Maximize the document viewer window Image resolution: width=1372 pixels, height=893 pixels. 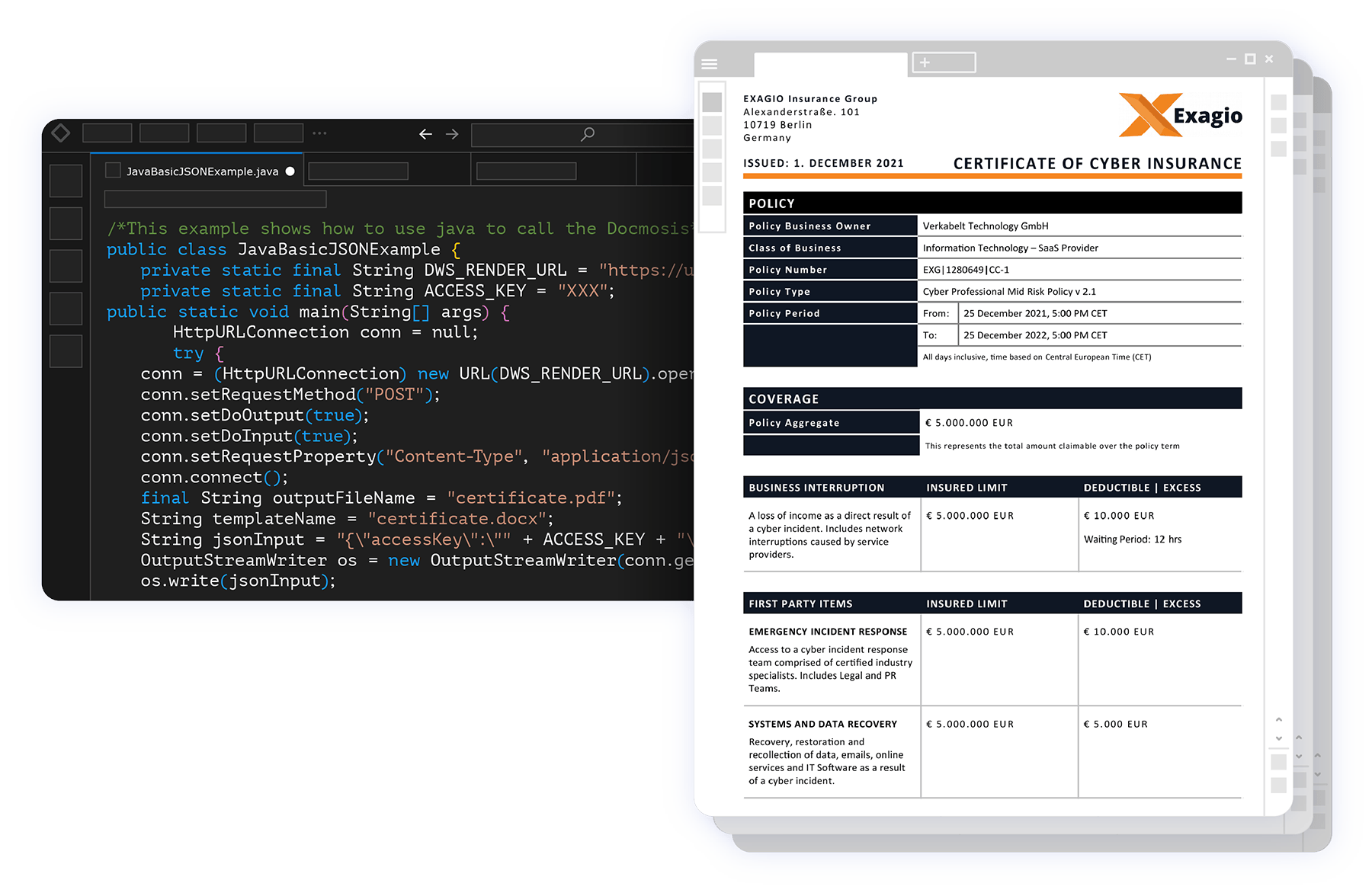coord(1250,59)
